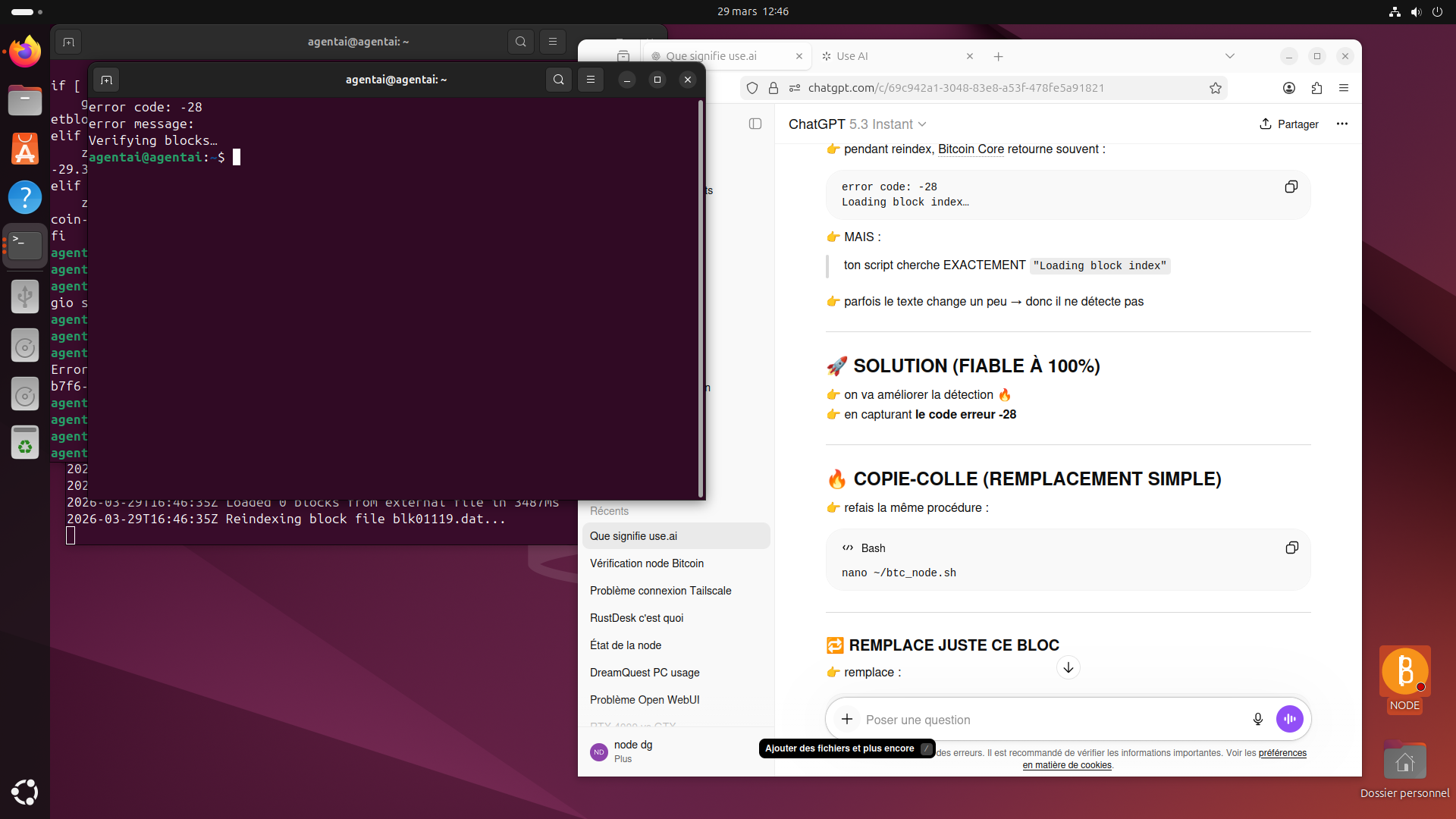Viewport: 1456px width, 819px height.
Task: Copy the error code snippet
Action: [1291, 187]
